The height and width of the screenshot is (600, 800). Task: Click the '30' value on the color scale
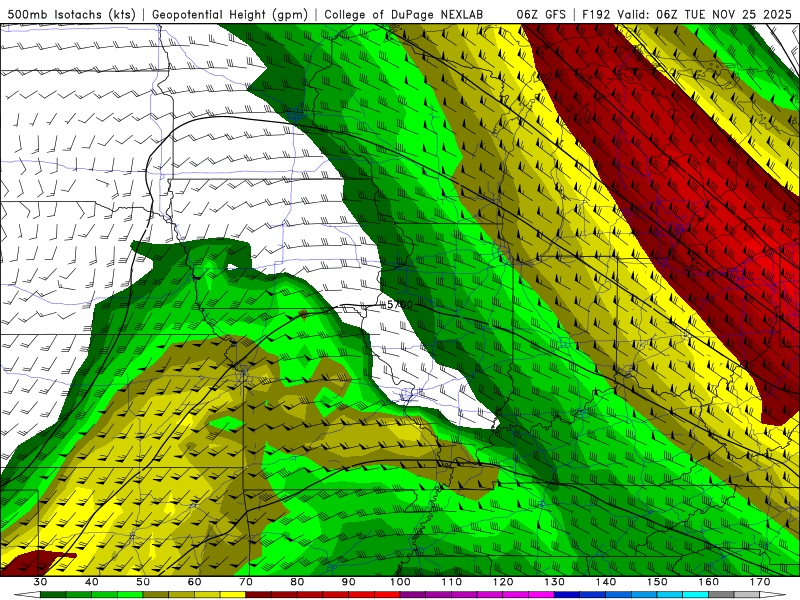pyautogui.click(x=40, y=582)
